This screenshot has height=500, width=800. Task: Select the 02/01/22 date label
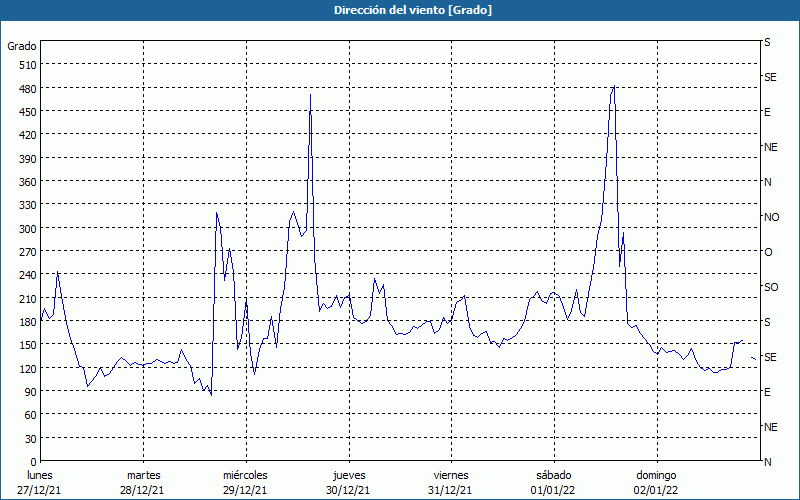pos(656,490)
